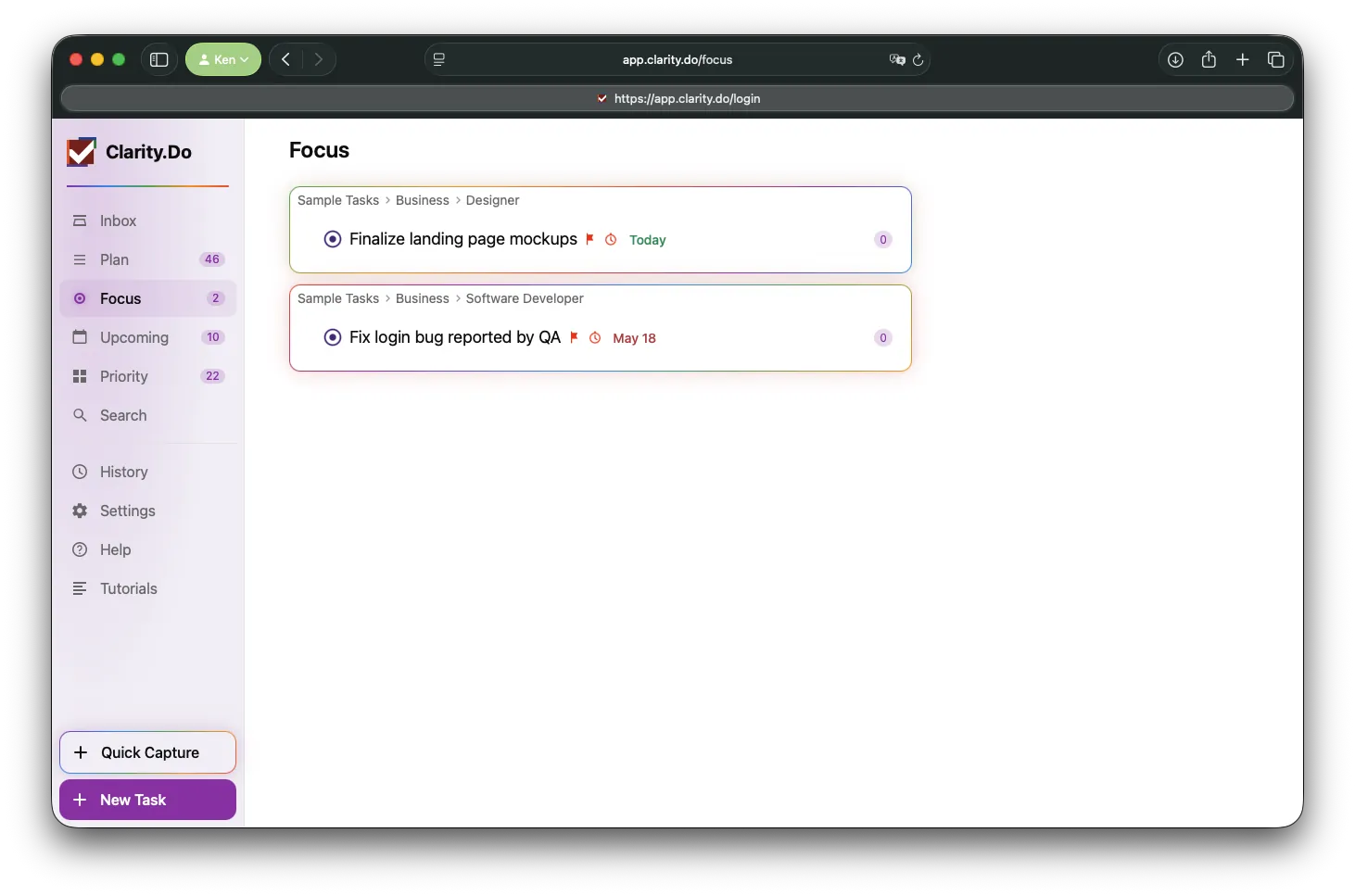Click Business breadcrumb in the Designer task card
Viewport: 1355px width, 896px height.
click(423, 200)
